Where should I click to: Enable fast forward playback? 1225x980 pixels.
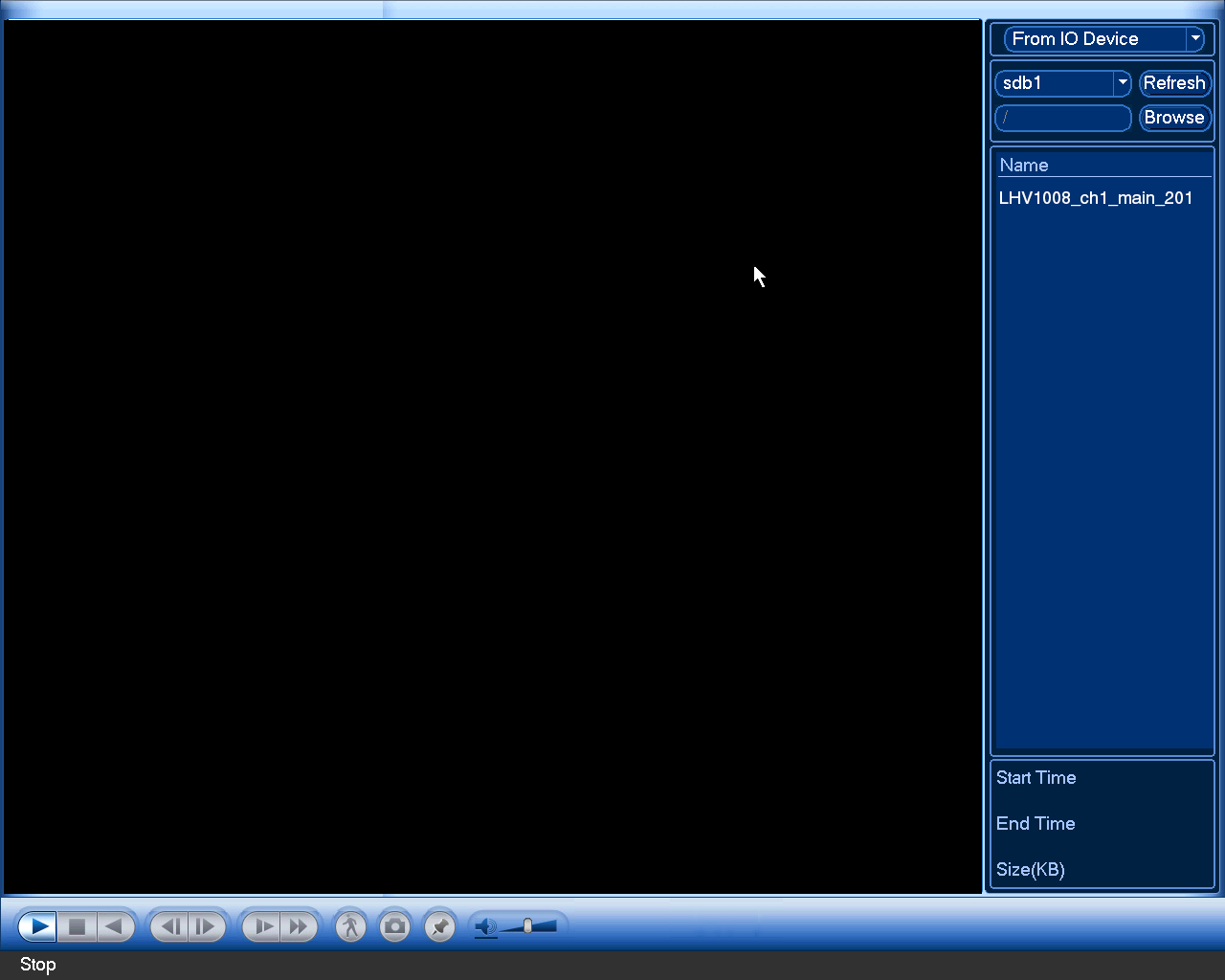pos(299,926)
